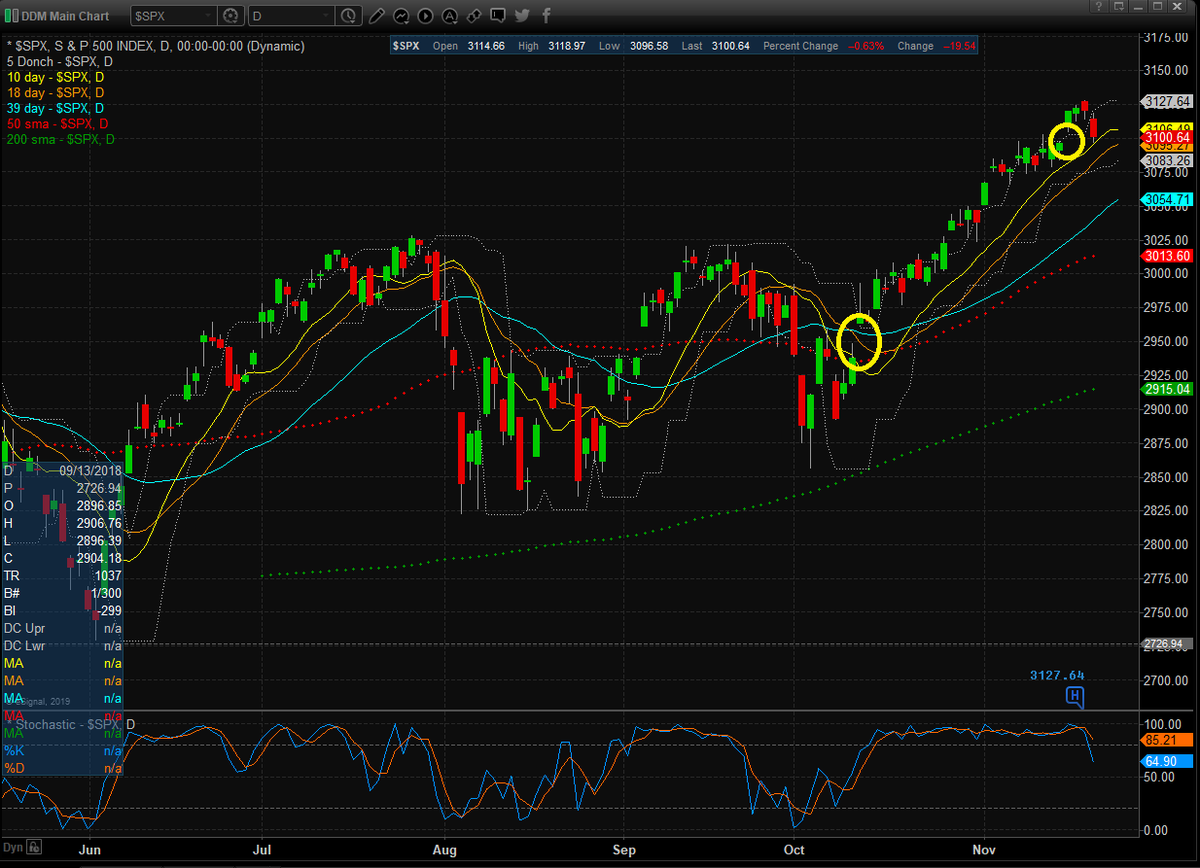Click the red 3100.64 last price tag
Viewport: 1200px width, 868px height.
tap(1169, 137)
